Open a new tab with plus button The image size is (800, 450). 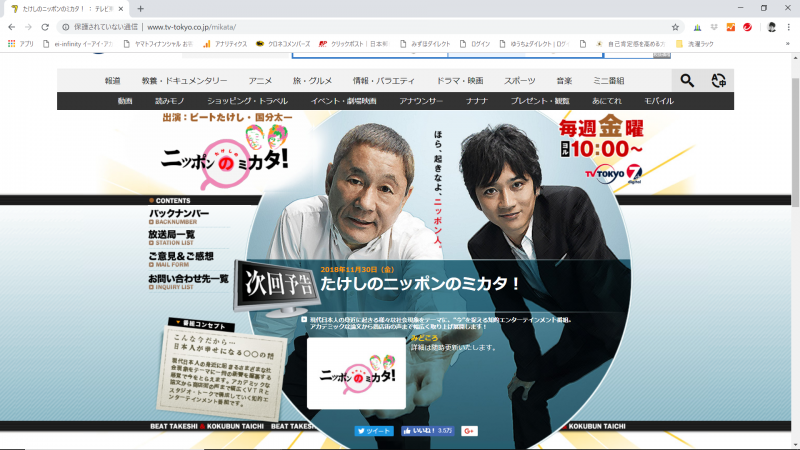click(x=140, y=9)
